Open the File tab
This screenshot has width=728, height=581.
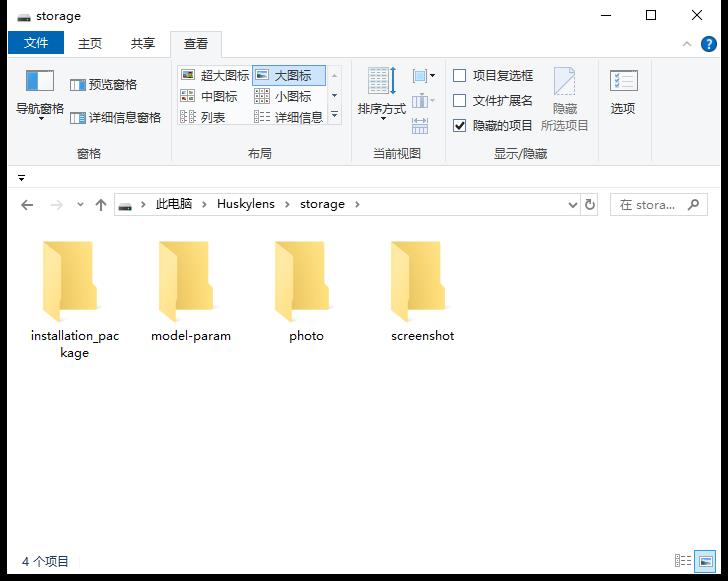(x=36, y=43)
